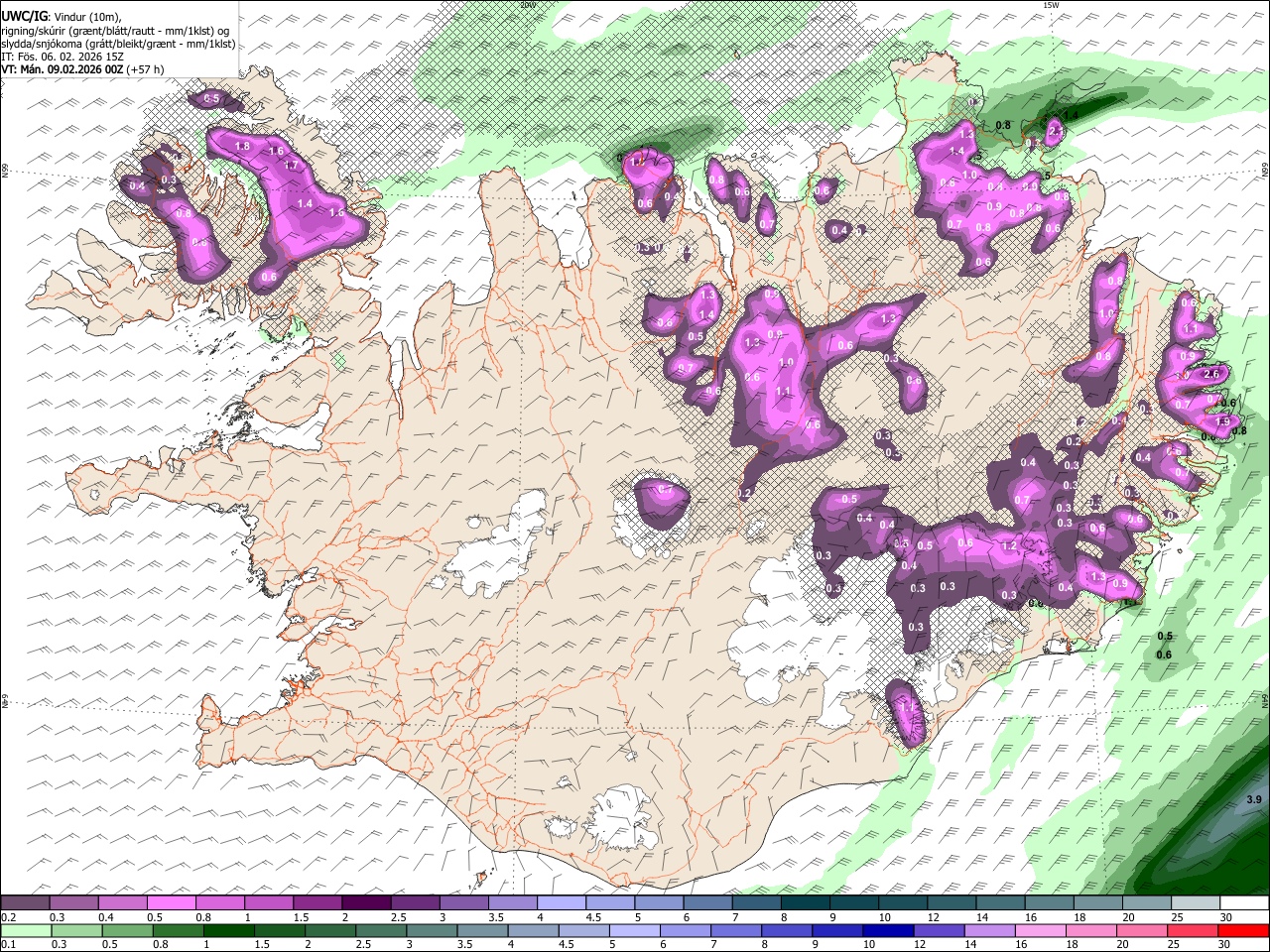Click the snow legend swatch between 20 and 25
The image size is (1270, 952).
(1147, 903)
